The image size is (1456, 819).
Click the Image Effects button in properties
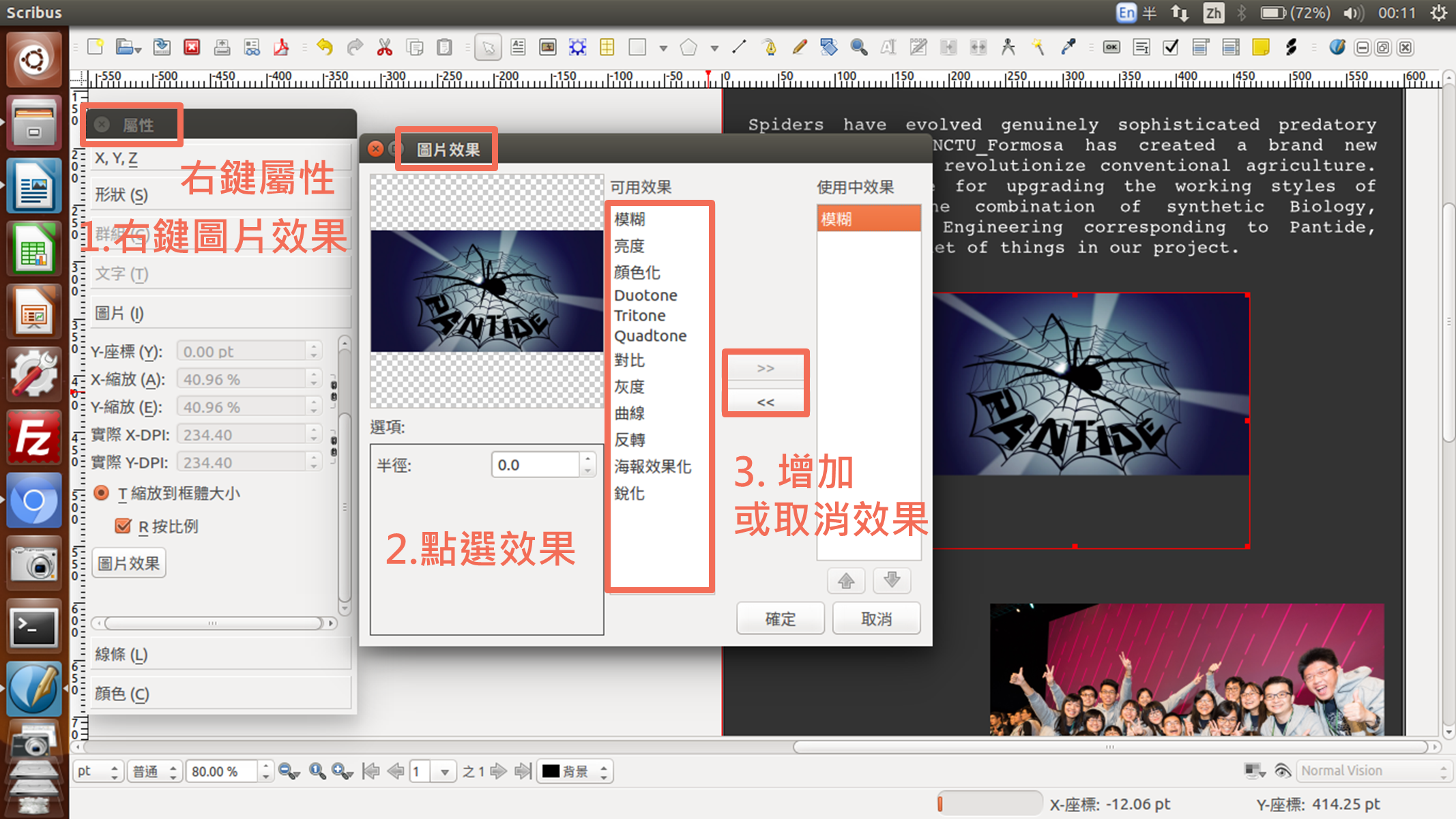click(x=129, y=563)
